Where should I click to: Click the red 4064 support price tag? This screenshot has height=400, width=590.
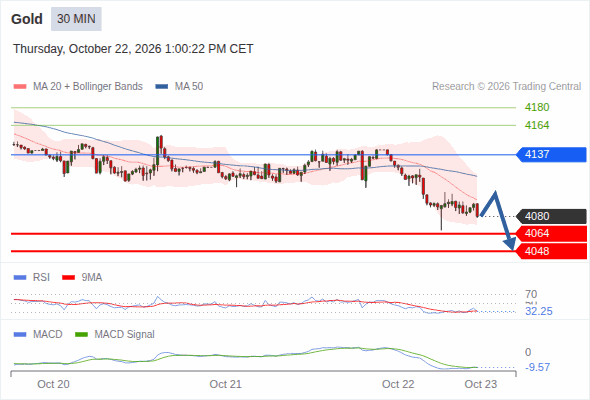(551, 233)
